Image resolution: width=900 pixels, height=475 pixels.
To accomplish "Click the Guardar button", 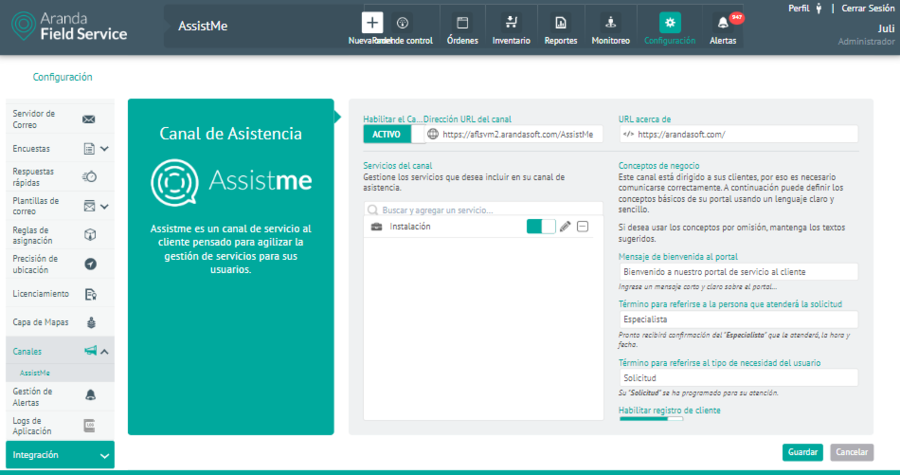I will [x=802, y=452].
